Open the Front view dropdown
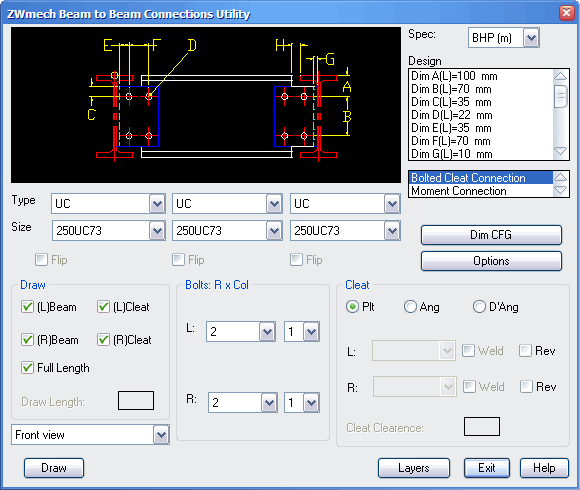The width and height of the screenshot is (580, 490). point(90,435)
